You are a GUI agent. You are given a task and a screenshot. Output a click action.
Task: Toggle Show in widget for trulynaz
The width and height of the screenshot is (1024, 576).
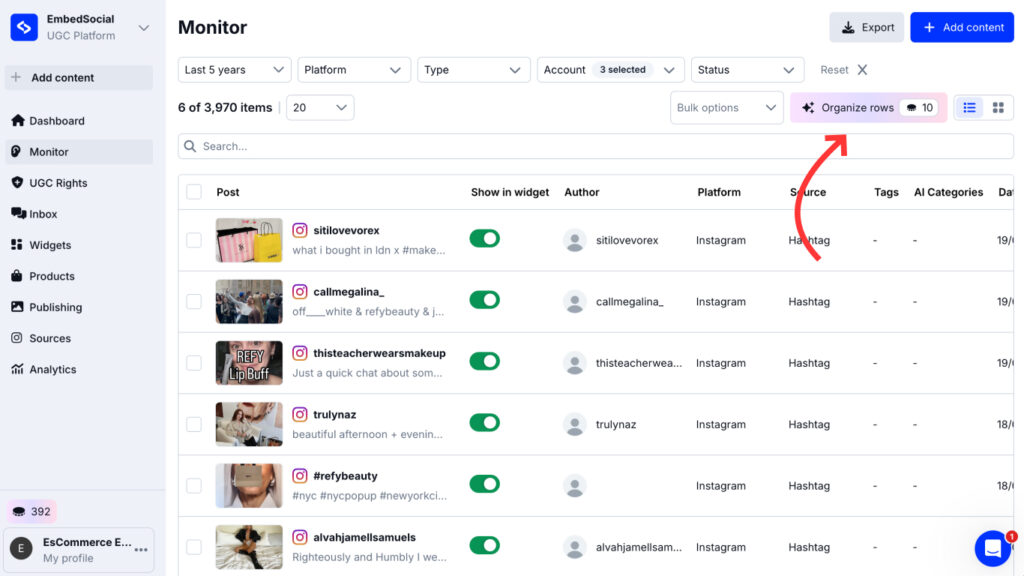coord(485,423)
